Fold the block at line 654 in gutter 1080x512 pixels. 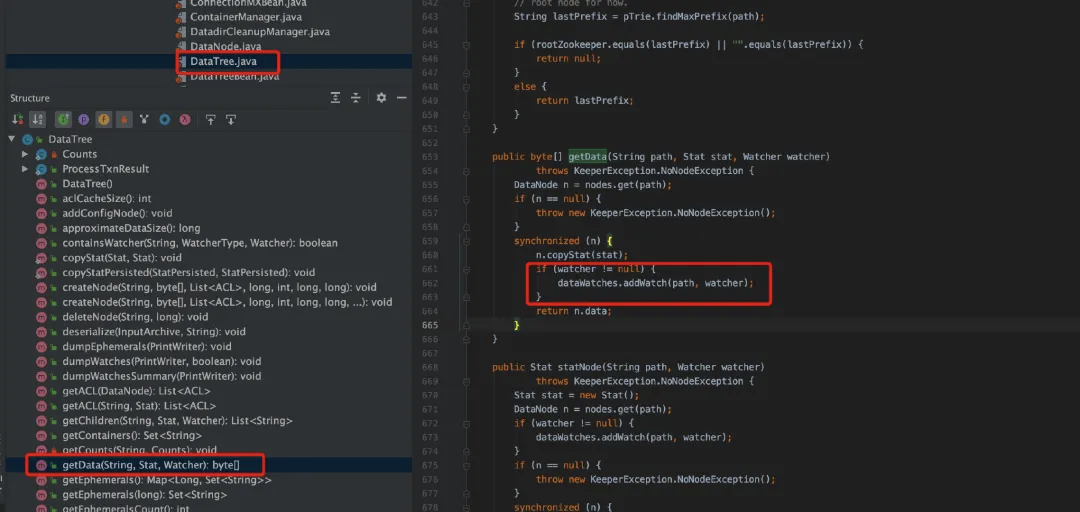pos(466,172)
